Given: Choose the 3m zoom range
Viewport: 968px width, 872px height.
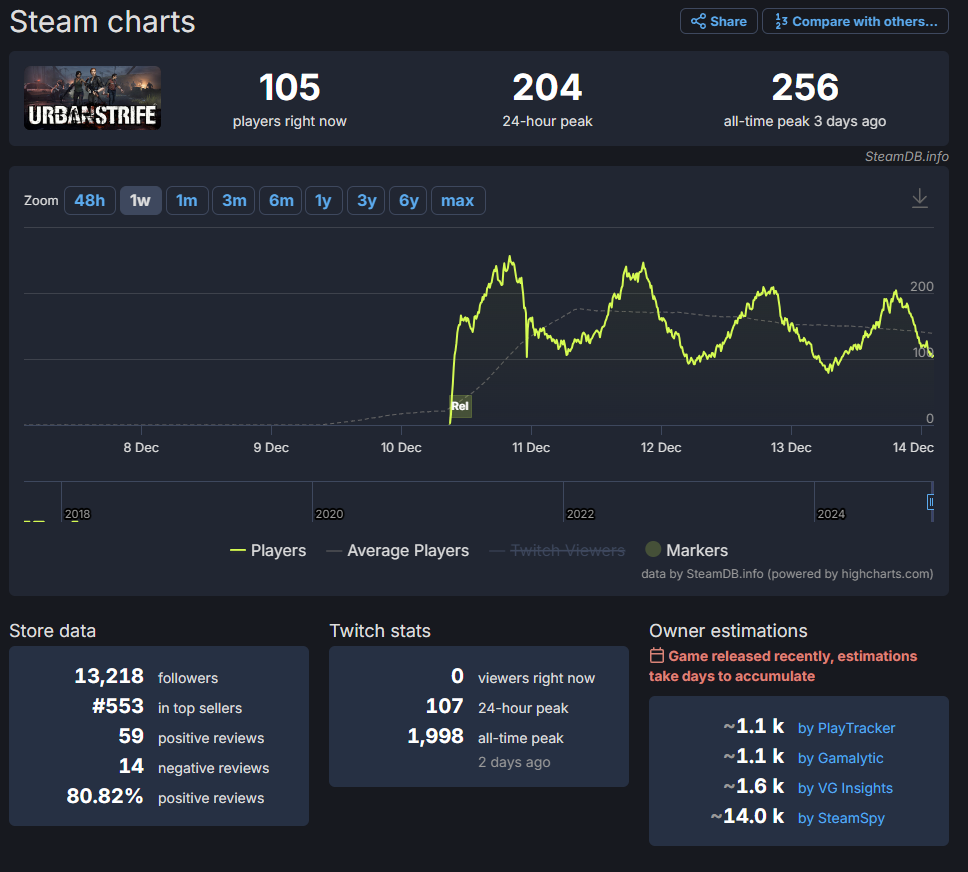Looking at the screenshot, I should [x=234, y=201].
